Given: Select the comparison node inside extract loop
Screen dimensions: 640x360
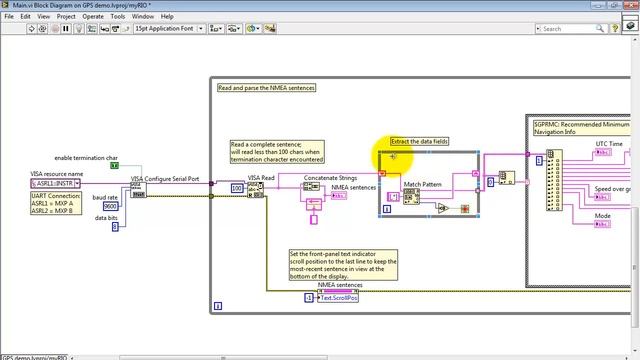Looking at the screenshot, I should click(443, 209).
